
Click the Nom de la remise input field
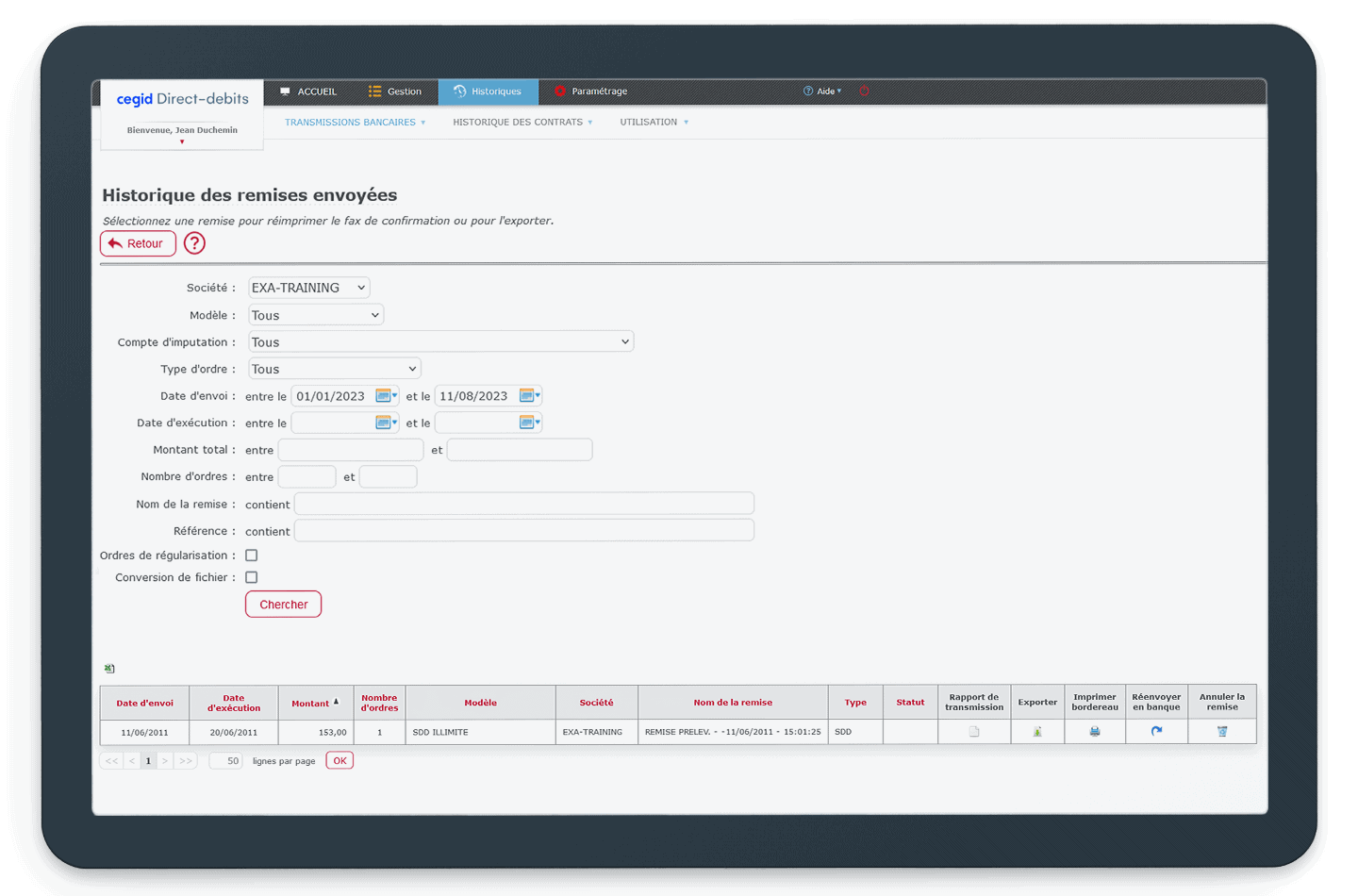(x=523, y=504)
